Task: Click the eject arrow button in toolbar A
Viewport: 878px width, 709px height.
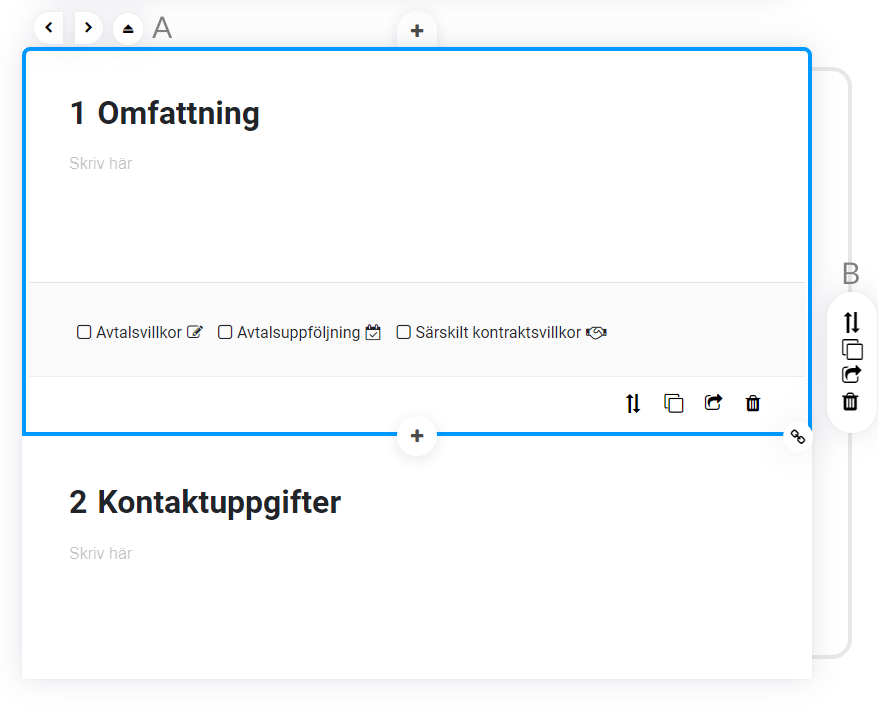Action: point(128,29)
